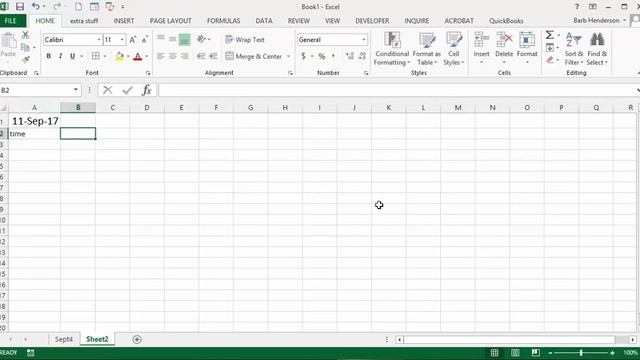Click the Redo arrow icon
Image resolution: width=640 pixels, height=360 pixels.
pos(57,7)
